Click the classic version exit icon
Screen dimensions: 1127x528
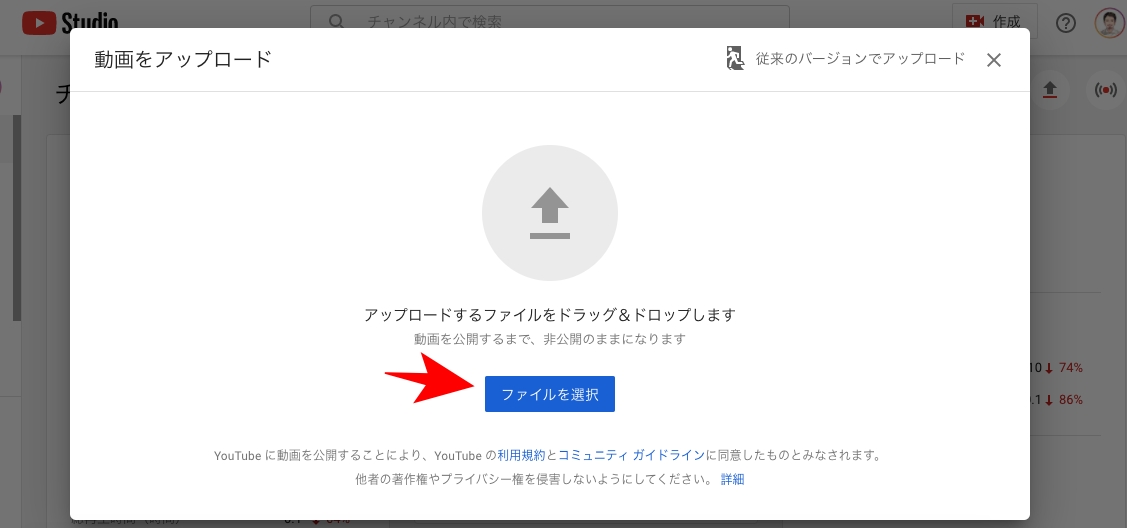pyautogui.click(x=735, y=59)
